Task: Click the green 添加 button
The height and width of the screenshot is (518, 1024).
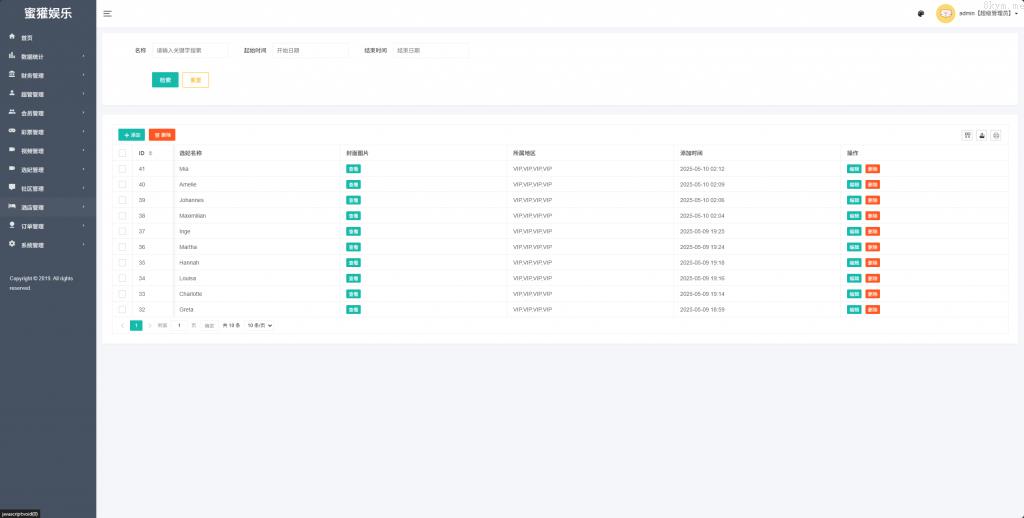Action: (131, 134)
